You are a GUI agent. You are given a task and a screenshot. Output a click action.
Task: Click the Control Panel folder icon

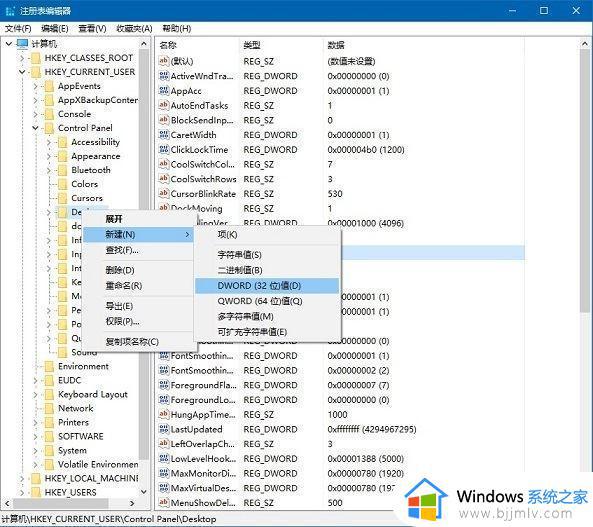pyautogui.click(x=49, y=128)
